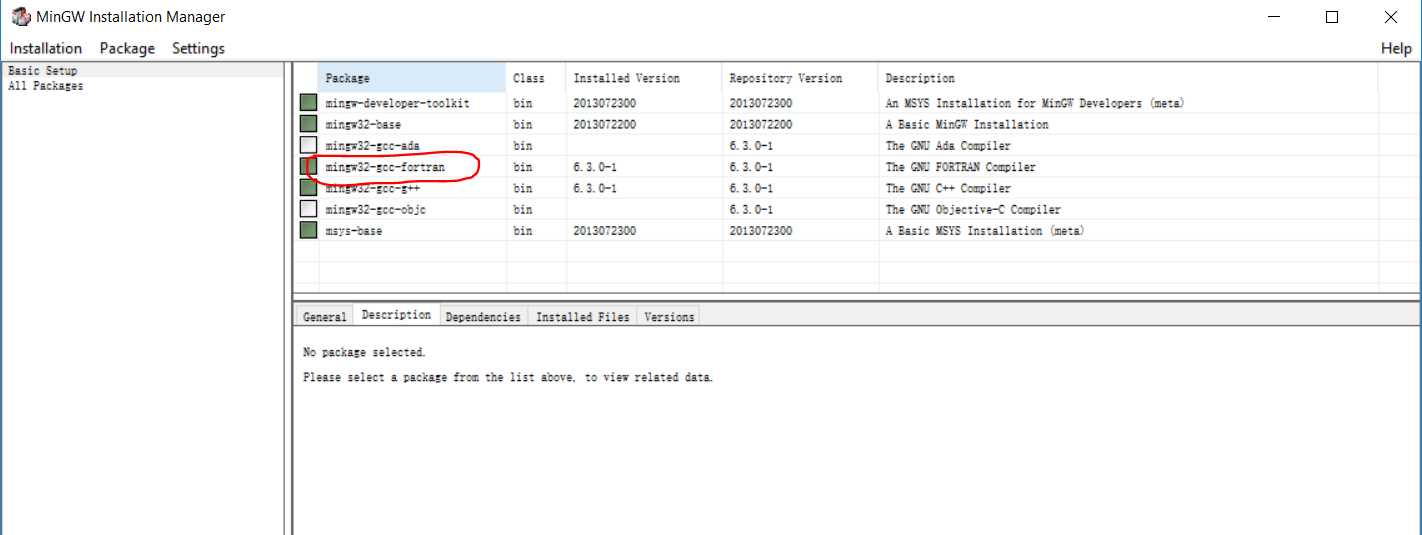Click repository version 2013072300 of msys-base

coord(760,231)
